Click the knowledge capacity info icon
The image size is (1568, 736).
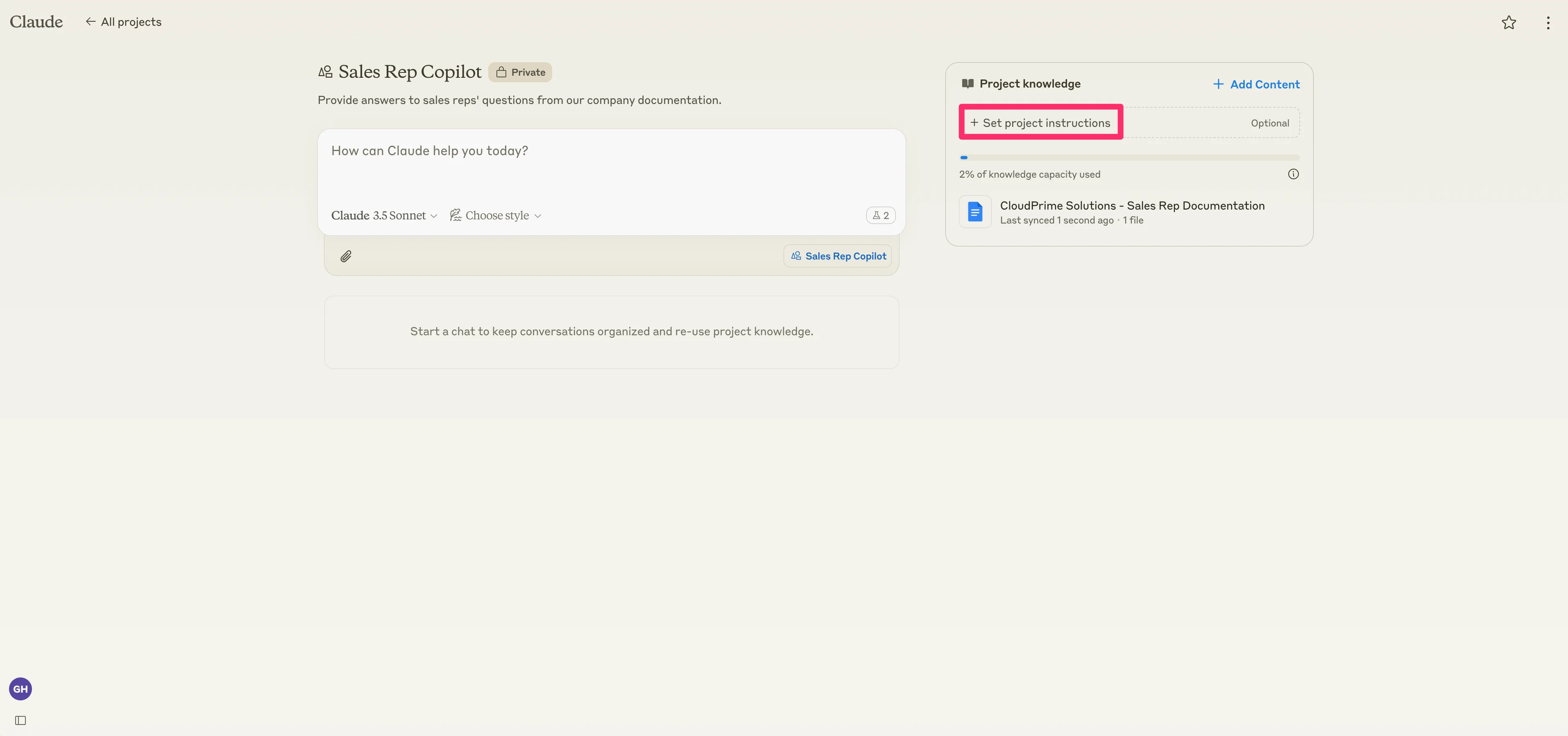[x=1293, y=174]
